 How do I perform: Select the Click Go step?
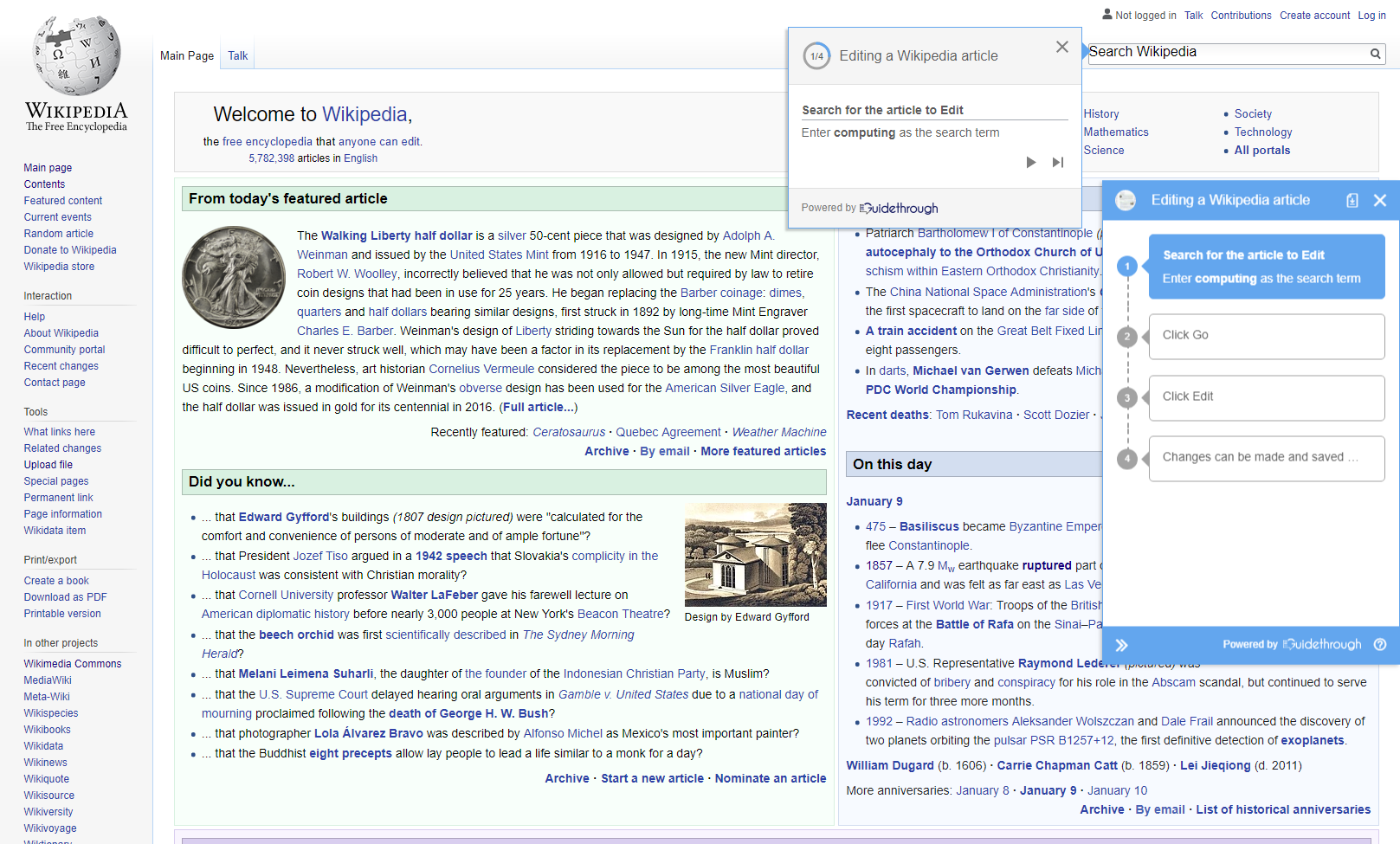[x=1267, y=336]
